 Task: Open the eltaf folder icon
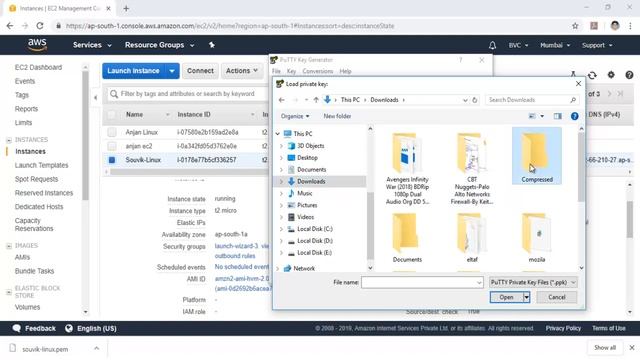tap(472, 233)
